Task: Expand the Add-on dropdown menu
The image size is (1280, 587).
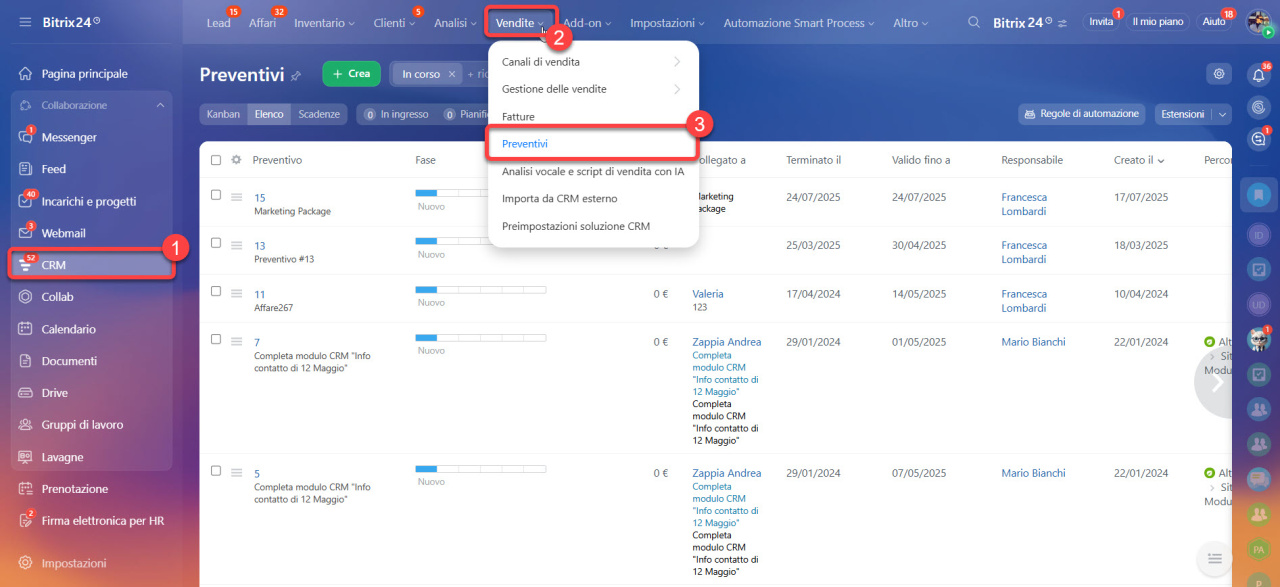Action: pyautogui.click(x=587, y=23)
